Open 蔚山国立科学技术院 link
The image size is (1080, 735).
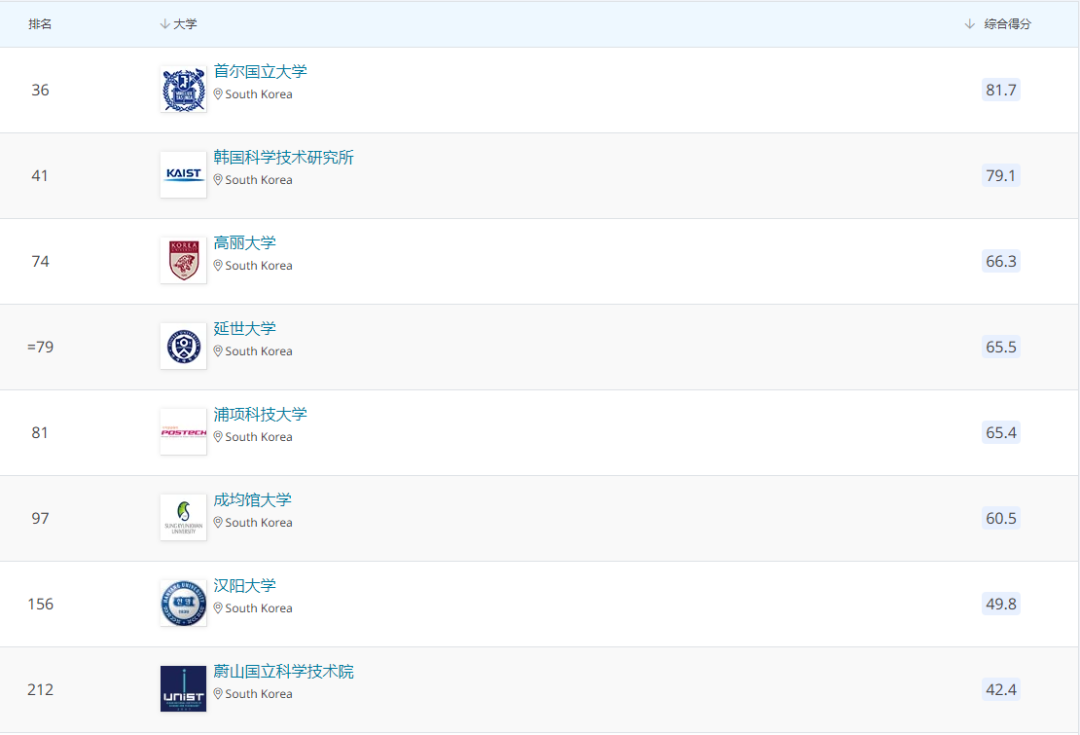[284, 671]
